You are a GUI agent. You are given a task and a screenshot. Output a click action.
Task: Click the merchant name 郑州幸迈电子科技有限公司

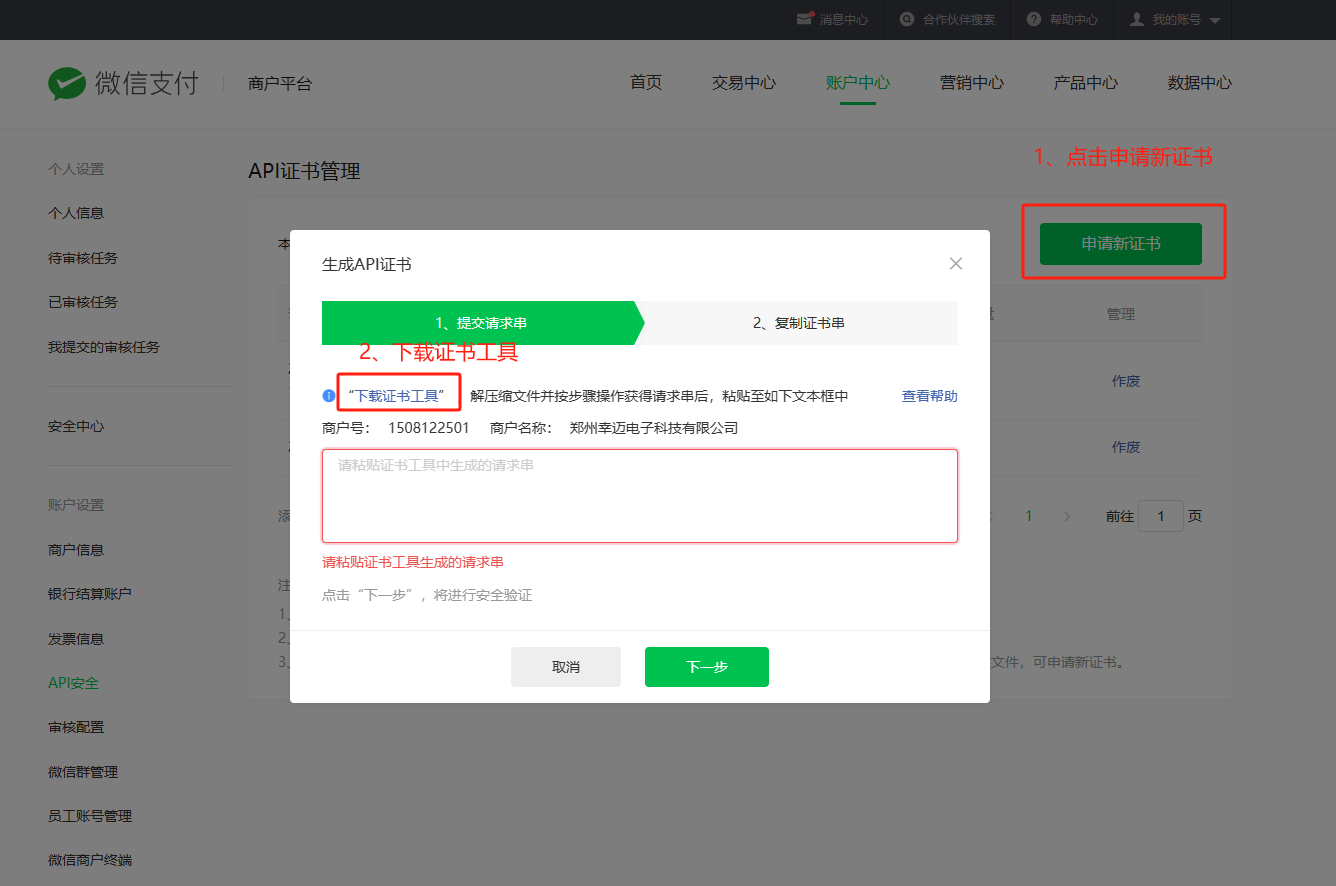click(654, 428)
